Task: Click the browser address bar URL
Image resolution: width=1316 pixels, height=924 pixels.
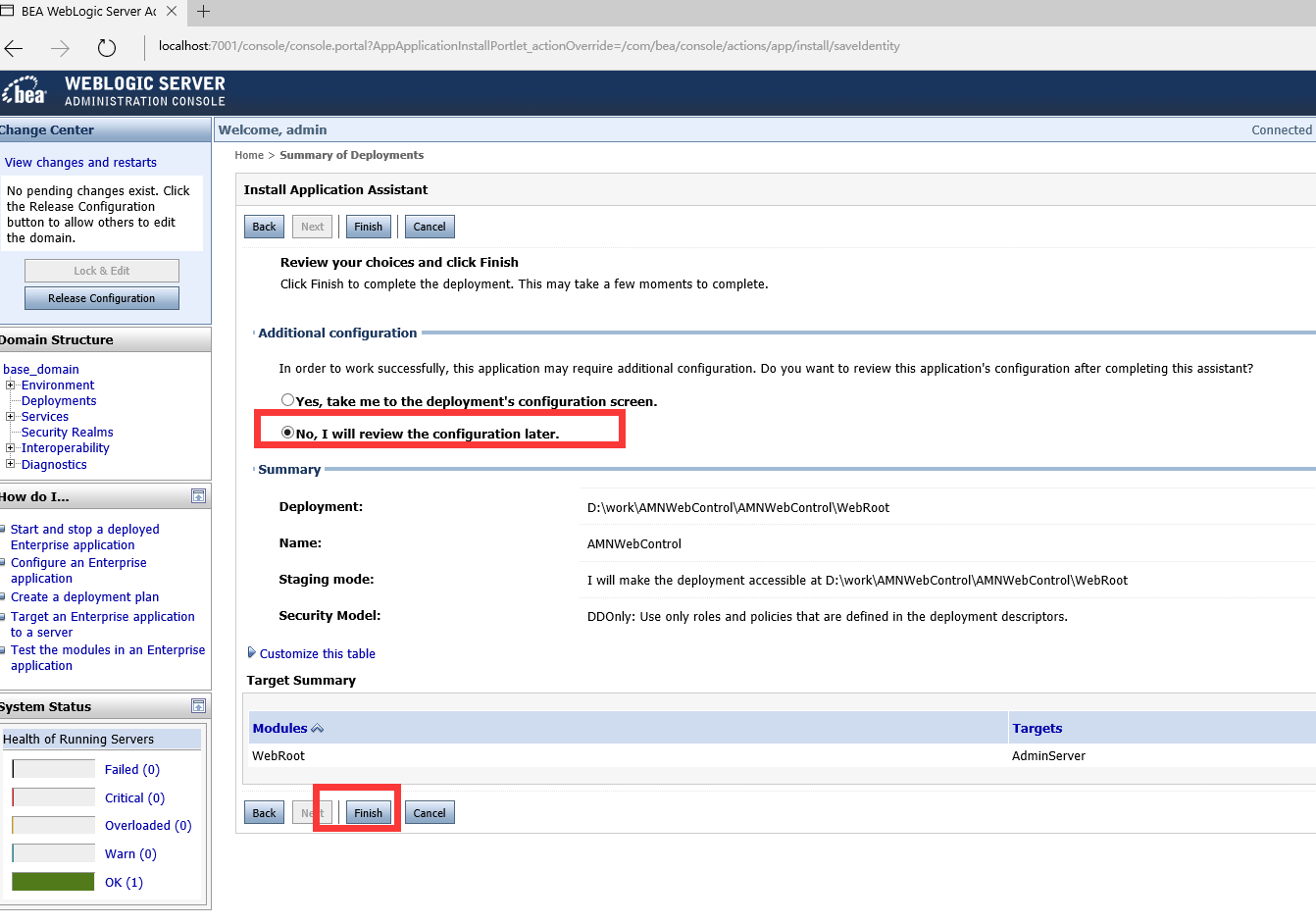Action: tap(529, 46)
